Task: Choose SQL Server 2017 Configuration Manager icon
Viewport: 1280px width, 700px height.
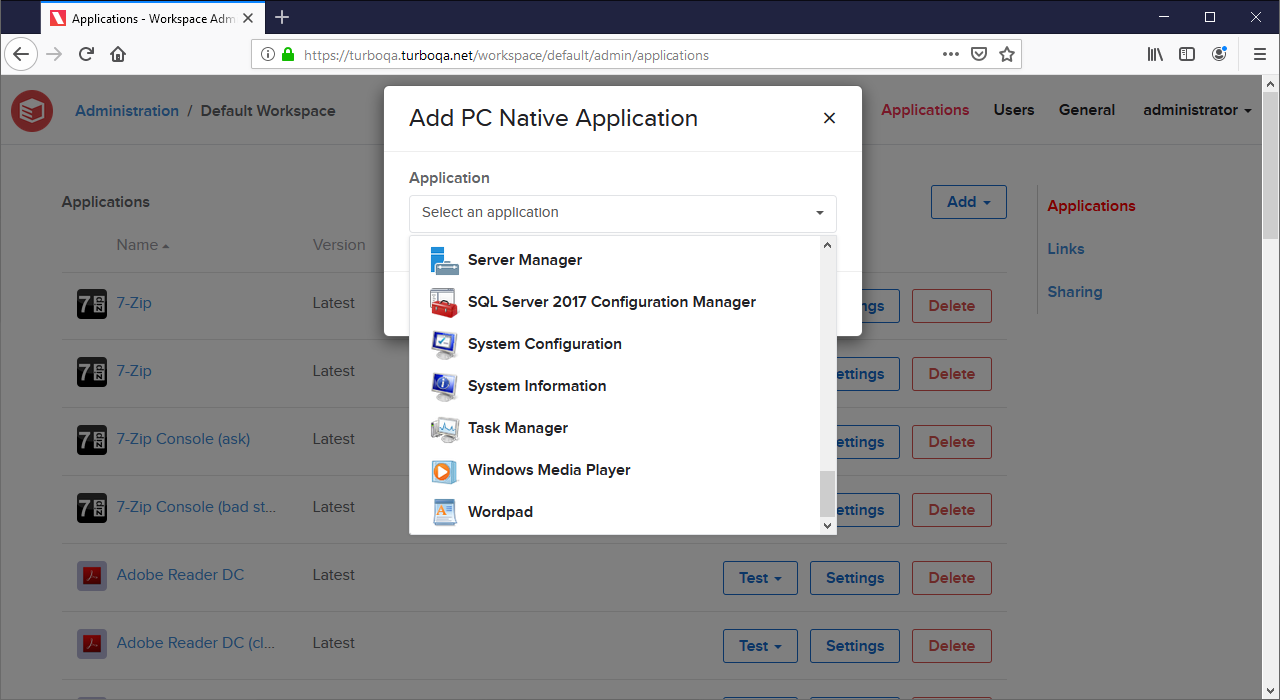Action: (x=444, y=302)
